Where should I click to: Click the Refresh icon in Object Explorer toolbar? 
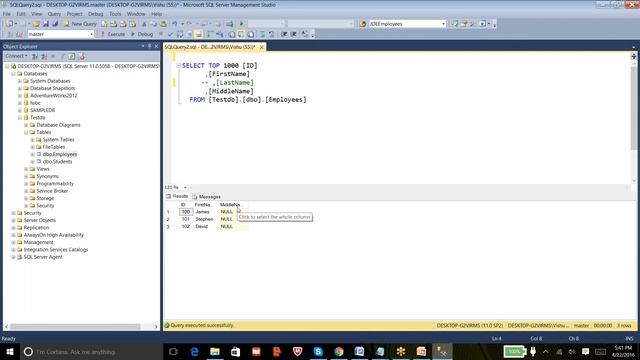coord(72,56)
